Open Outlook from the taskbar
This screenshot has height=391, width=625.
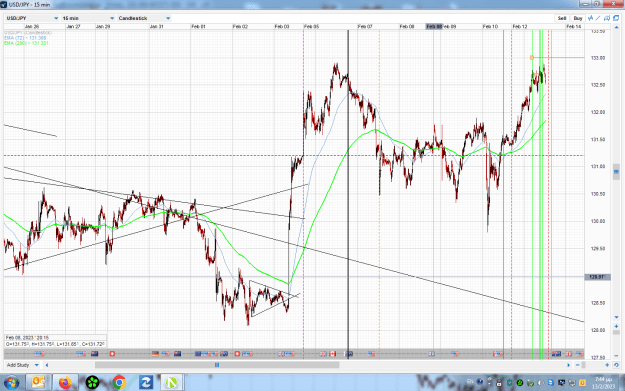coord(38,383)
